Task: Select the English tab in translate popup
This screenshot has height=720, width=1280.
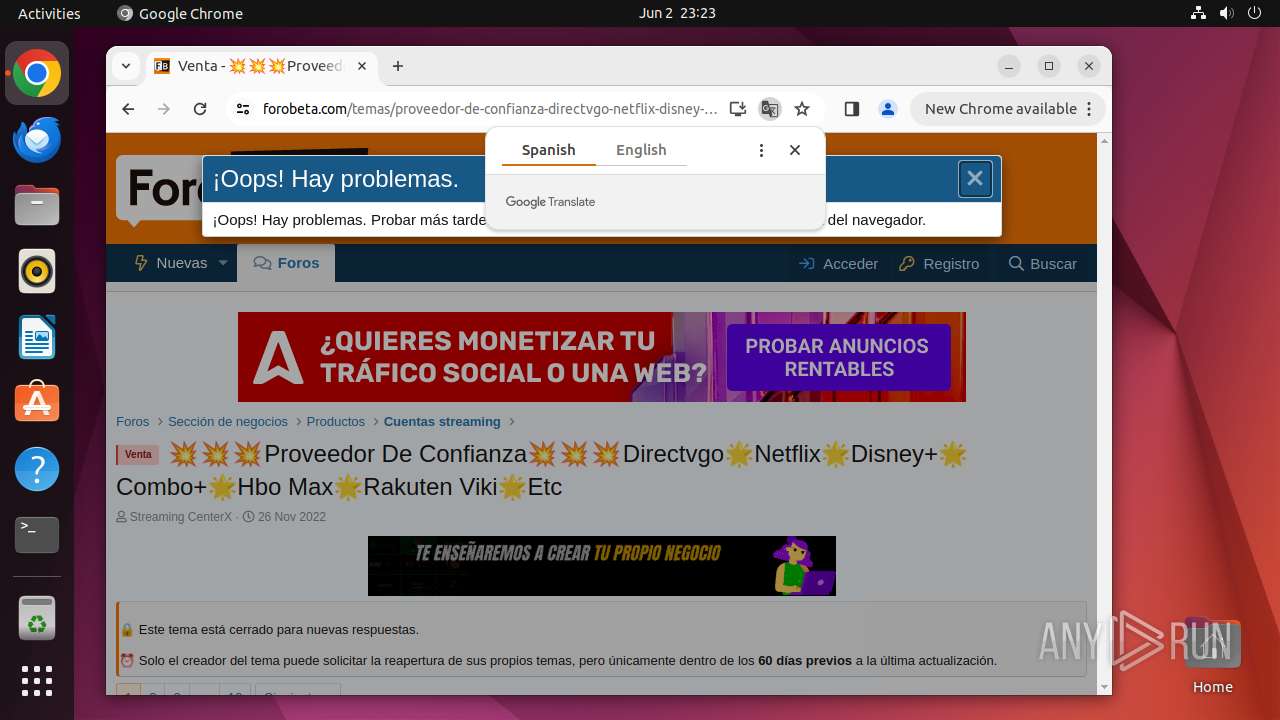Action: (x=641, y=150)
